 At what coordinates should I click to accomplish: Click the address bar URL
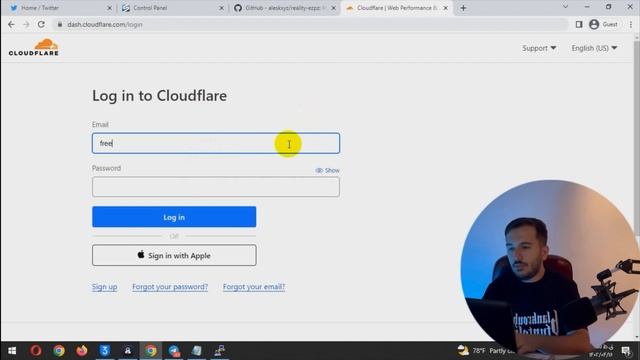[x=105, y=24]
